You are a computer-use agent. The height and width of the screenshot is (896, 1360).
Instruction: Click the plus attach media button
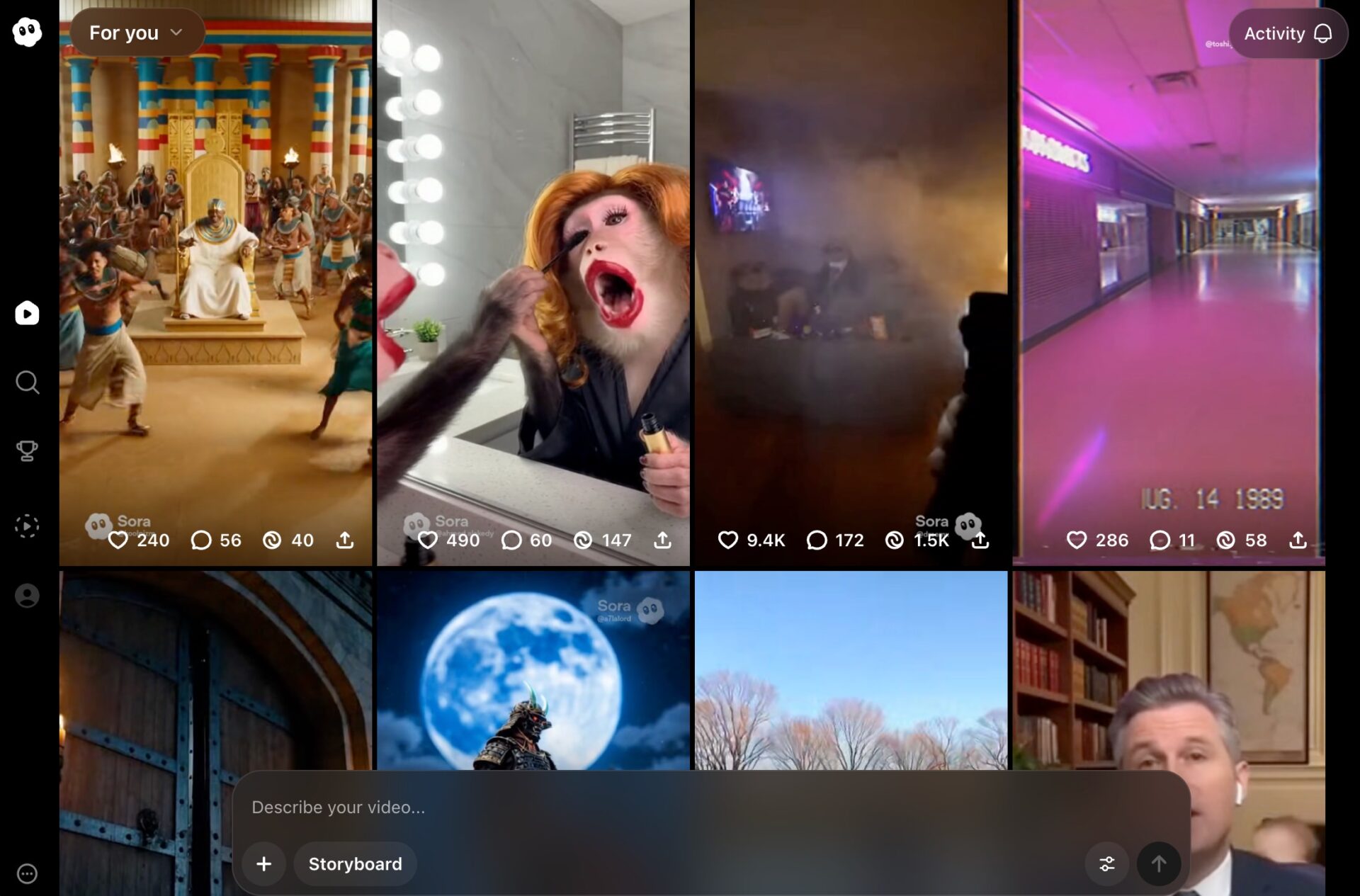[x=263, y=863]
